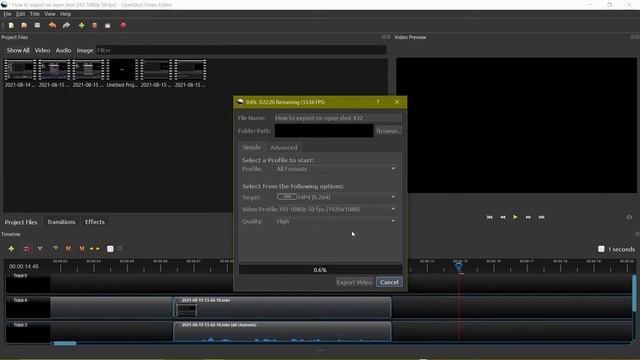Click the Track 5 header
Image resolution: width=640 pixels, height=360 pixels.
tap(28, 283)
